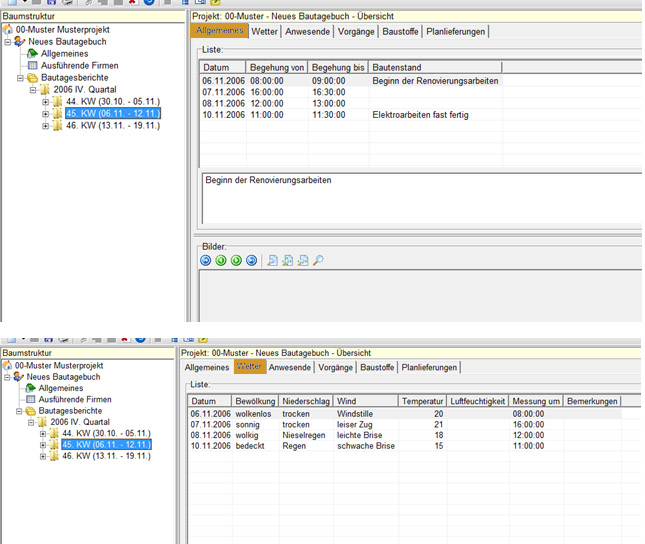Click Wind column header
The height and width of the screenshot is (544, 645).
[x=366, y=401]
